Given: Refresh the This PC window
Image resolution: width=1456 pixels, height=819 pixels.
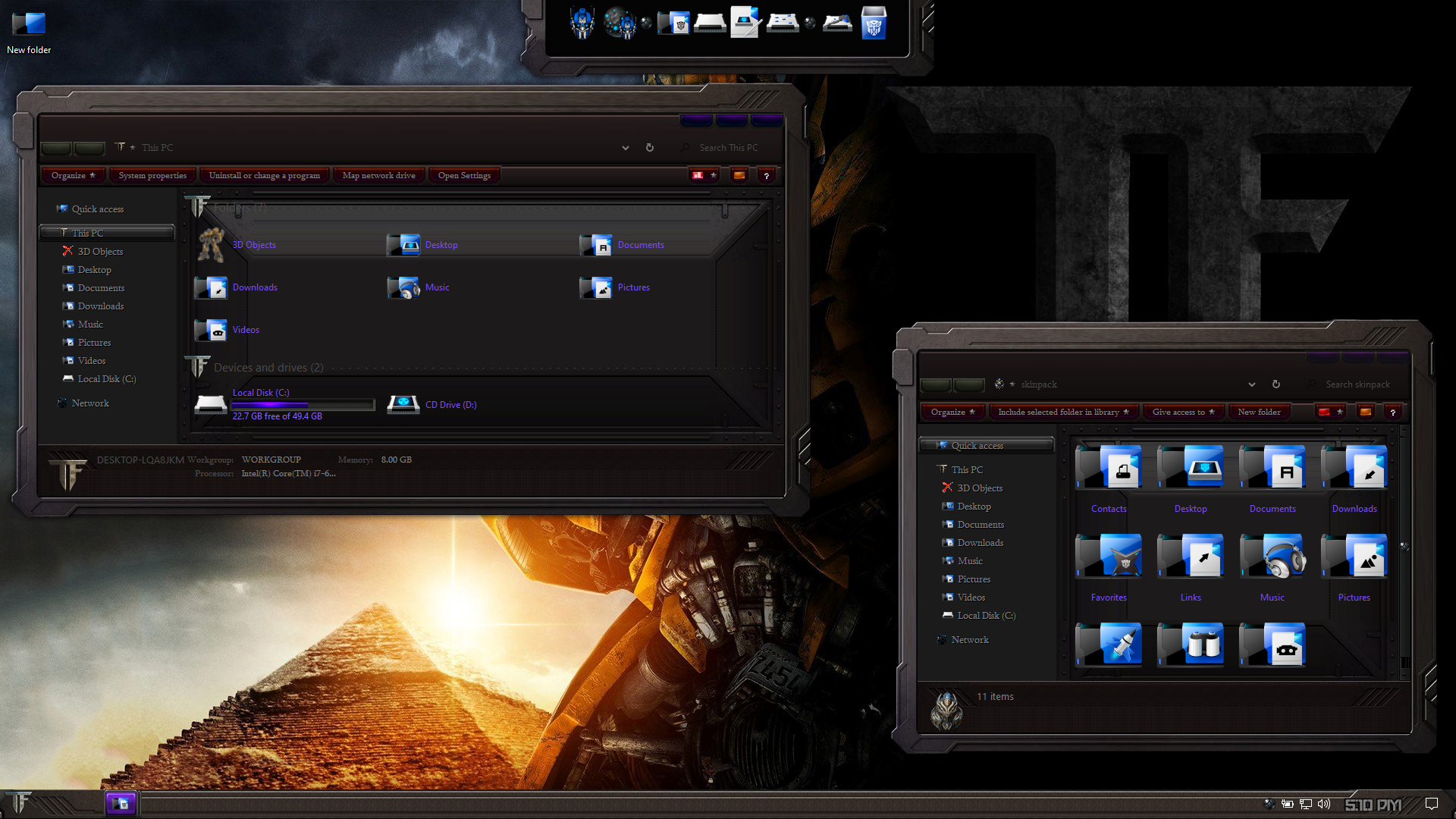Looking at the screenshot, I should click(x=650, y=148).
